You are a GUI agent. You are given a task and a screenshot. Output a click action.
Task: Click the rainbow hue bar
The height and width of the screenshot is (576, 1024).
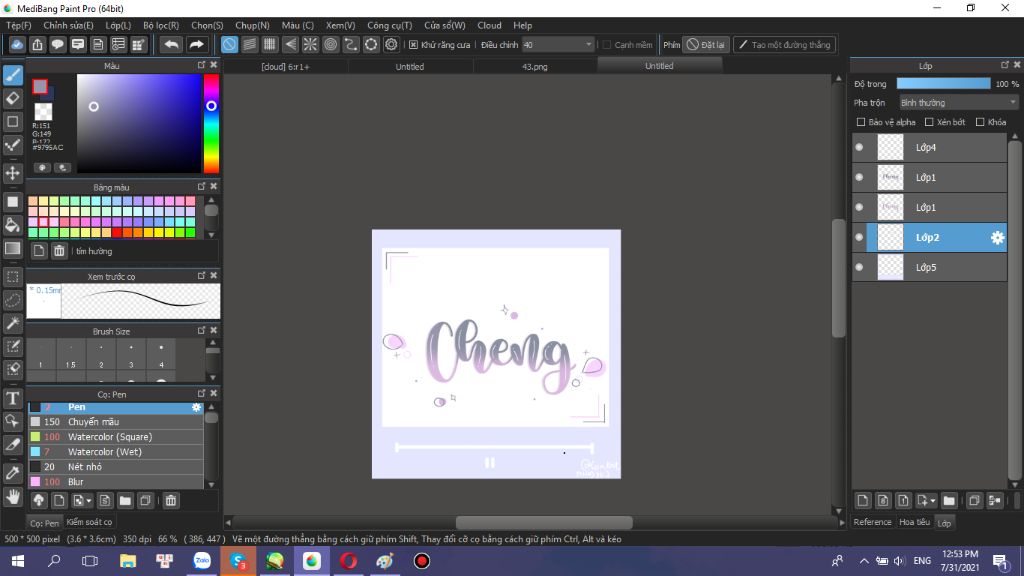click(x=211, y=123)
